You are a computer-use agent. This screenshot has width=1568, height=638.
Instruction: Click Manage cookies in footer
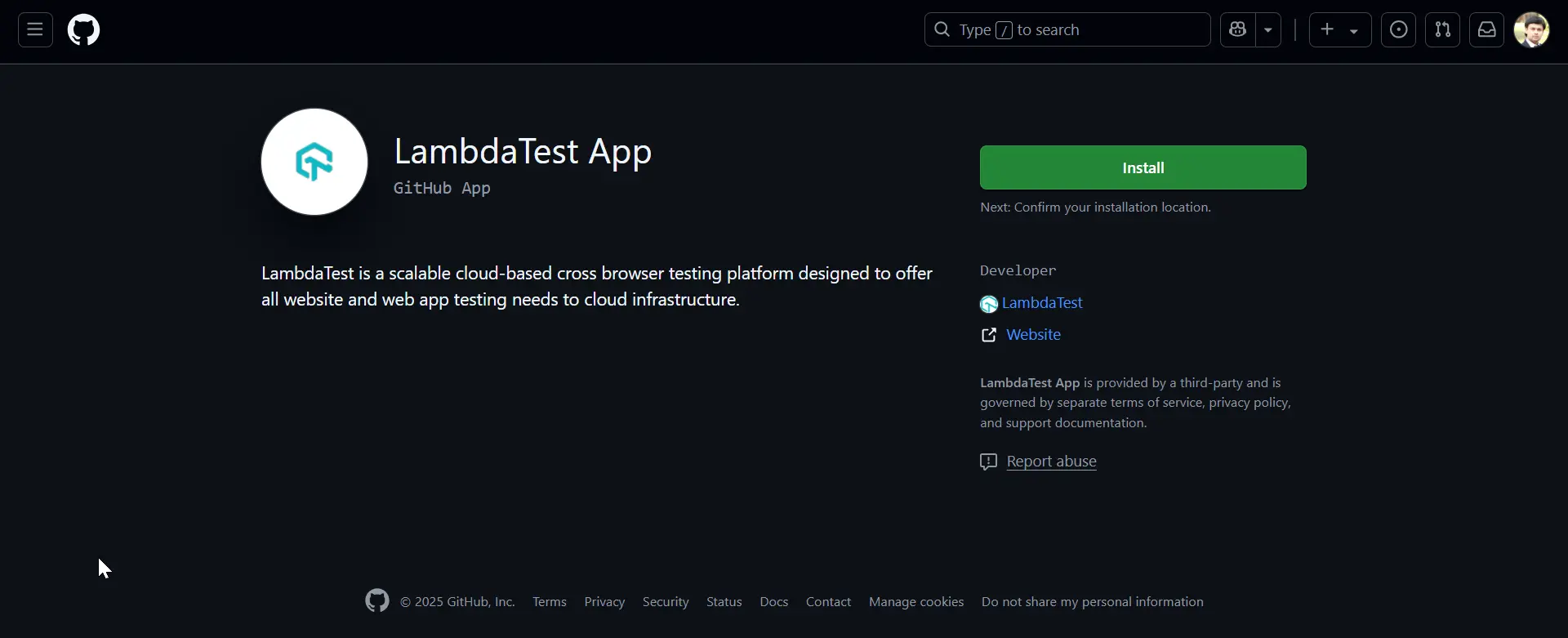pos(915,602)
